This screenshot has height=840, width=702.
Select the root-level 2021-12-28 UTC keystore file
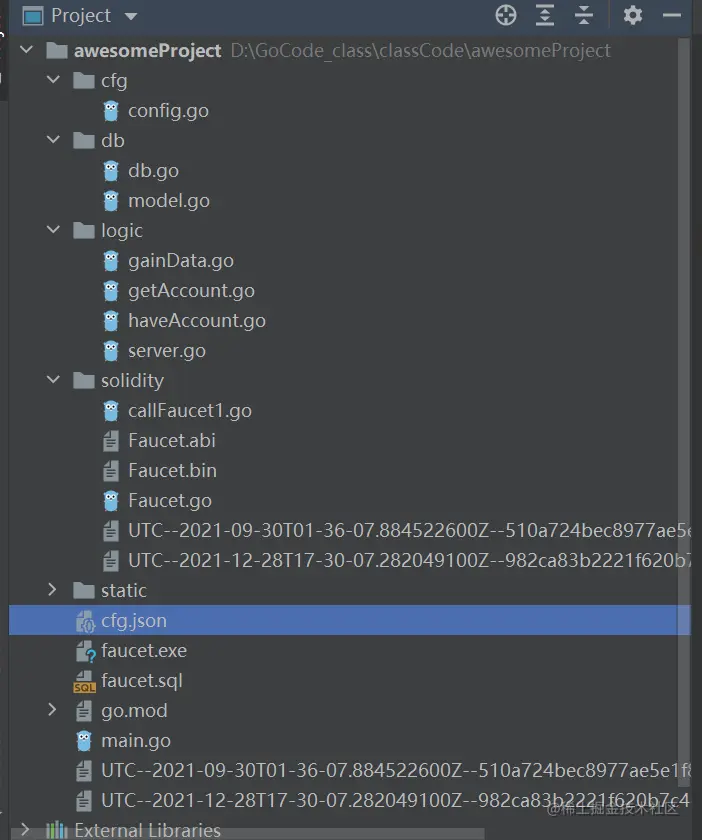coord(395,800)
